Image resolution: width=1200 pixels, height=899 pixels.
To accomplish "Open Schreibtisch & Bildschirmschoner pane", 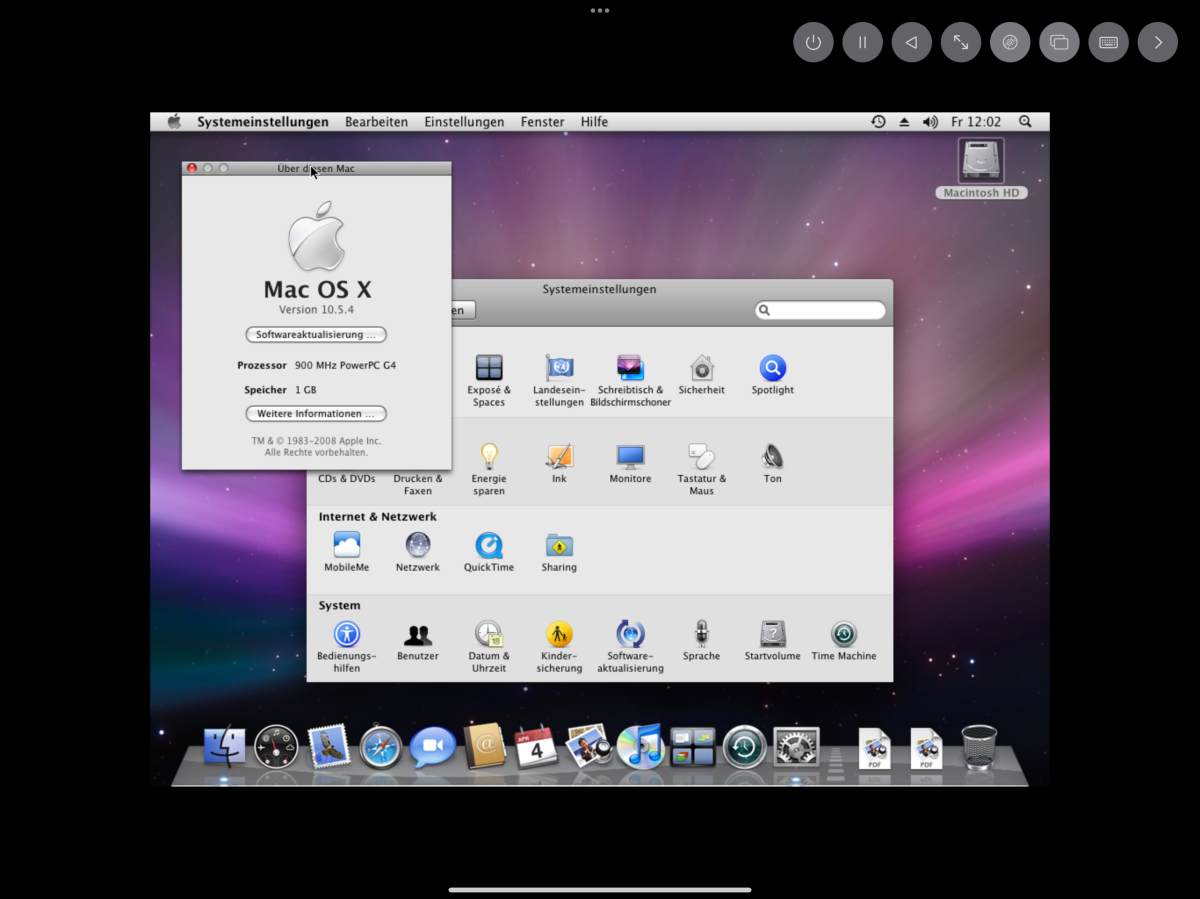I will pyautogui.click(x=630, y=380).
